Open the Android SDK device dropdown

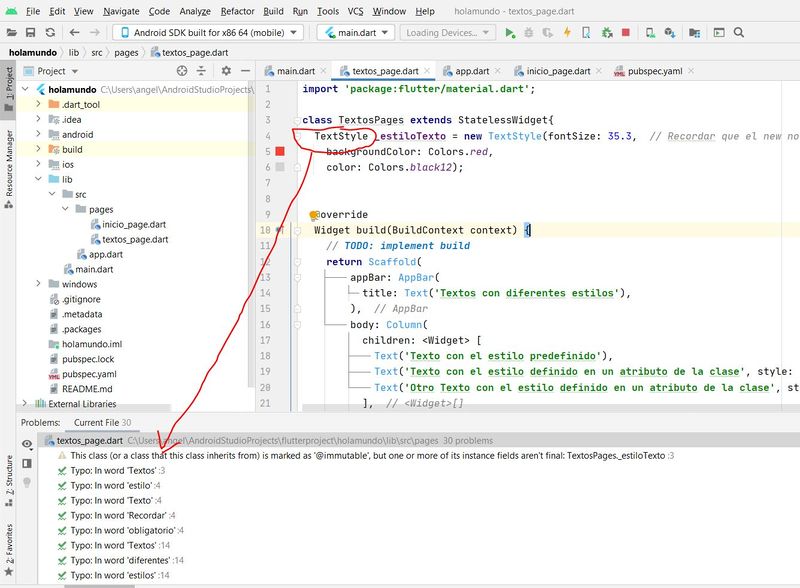(208, 33)
